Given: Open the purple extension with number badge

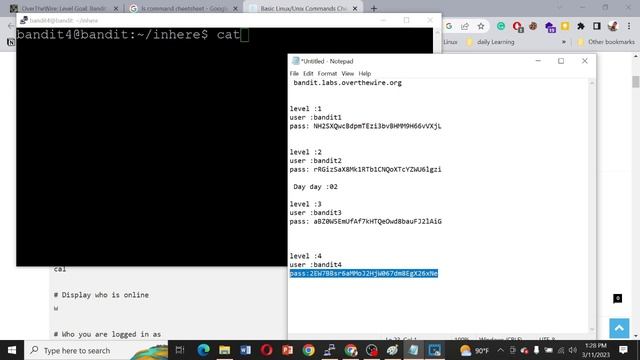Looking at the screenshot, I should pos(550,27).
